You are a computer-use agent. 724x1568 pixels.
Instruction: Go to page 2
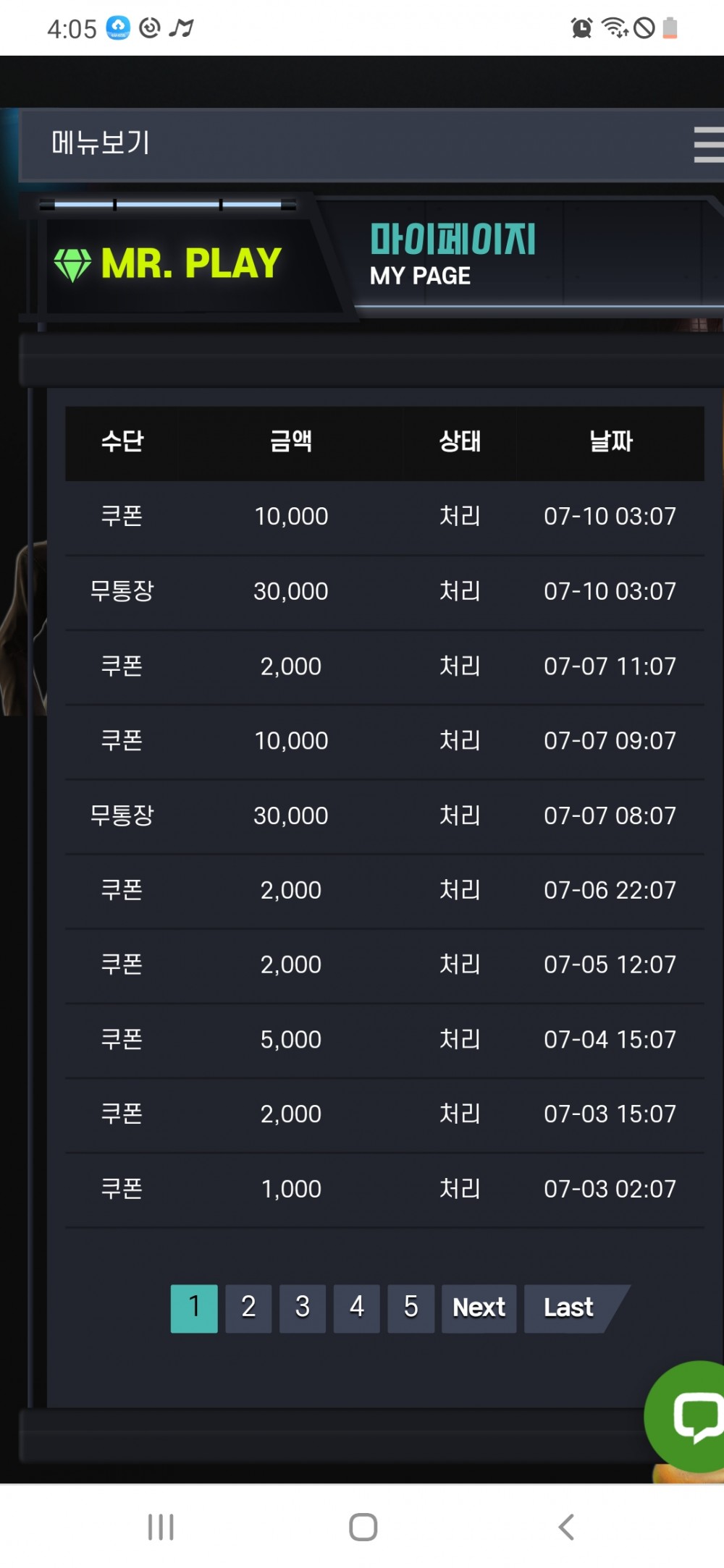pyautogui.click(x=248, y=1308)
